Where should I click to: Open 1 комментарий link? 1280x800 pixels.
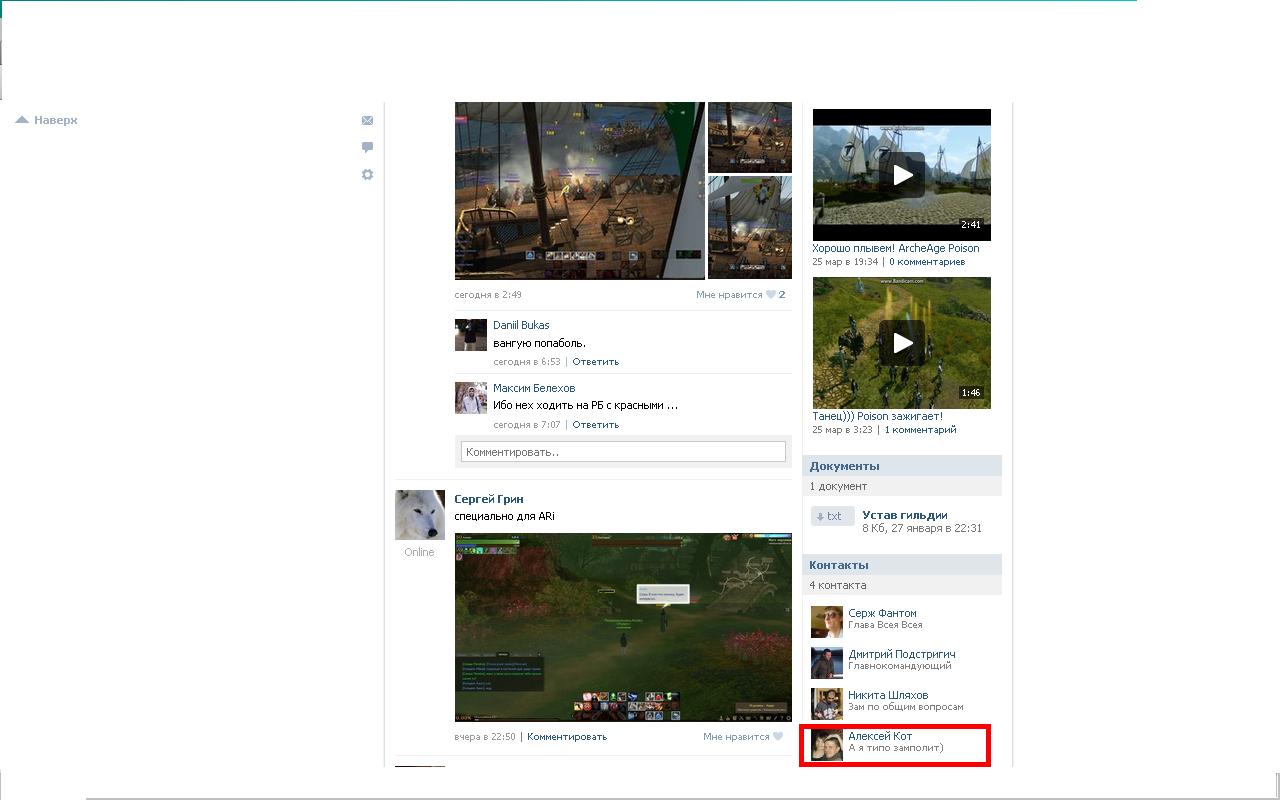click(920, 430)
